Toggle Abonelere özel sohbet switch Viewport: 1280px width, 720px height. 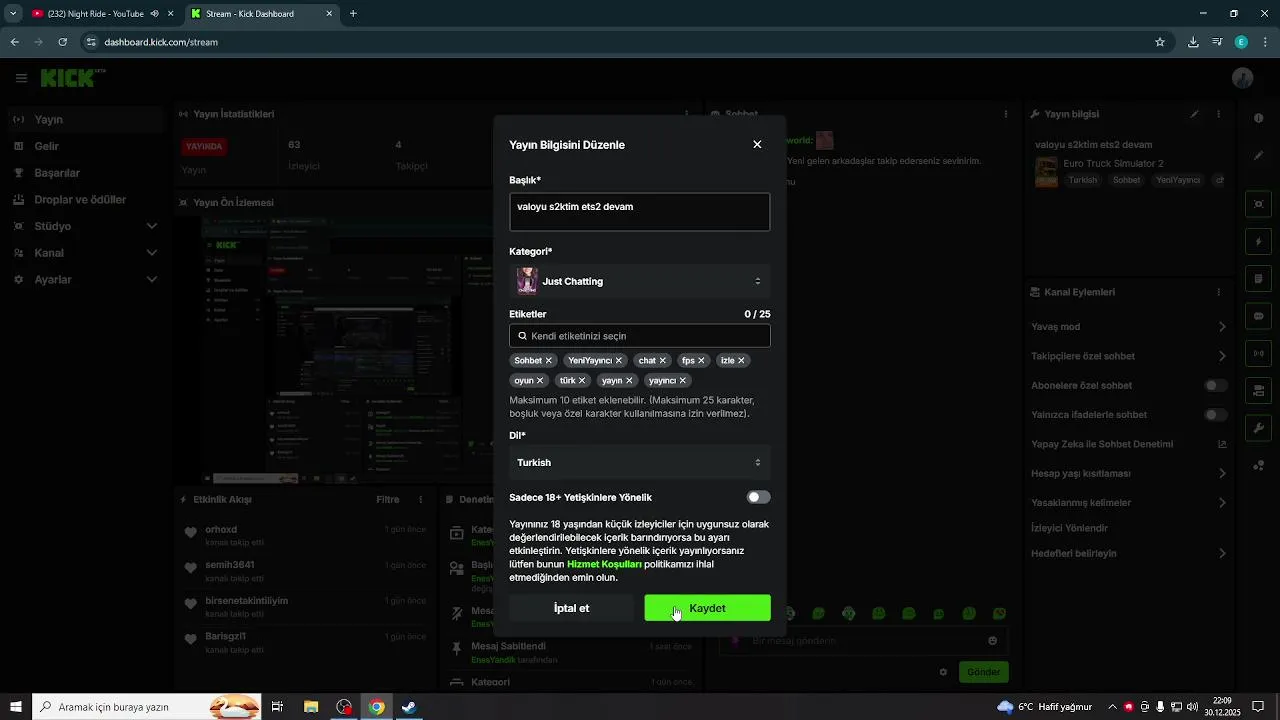click(x=1216, y=385)
